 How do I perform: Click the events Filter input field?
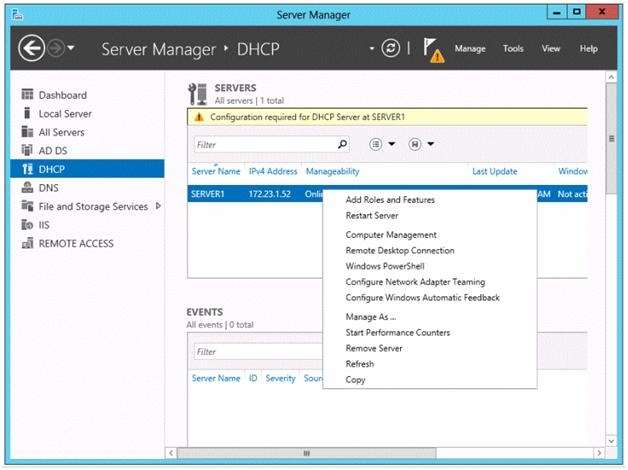[258, 351]
